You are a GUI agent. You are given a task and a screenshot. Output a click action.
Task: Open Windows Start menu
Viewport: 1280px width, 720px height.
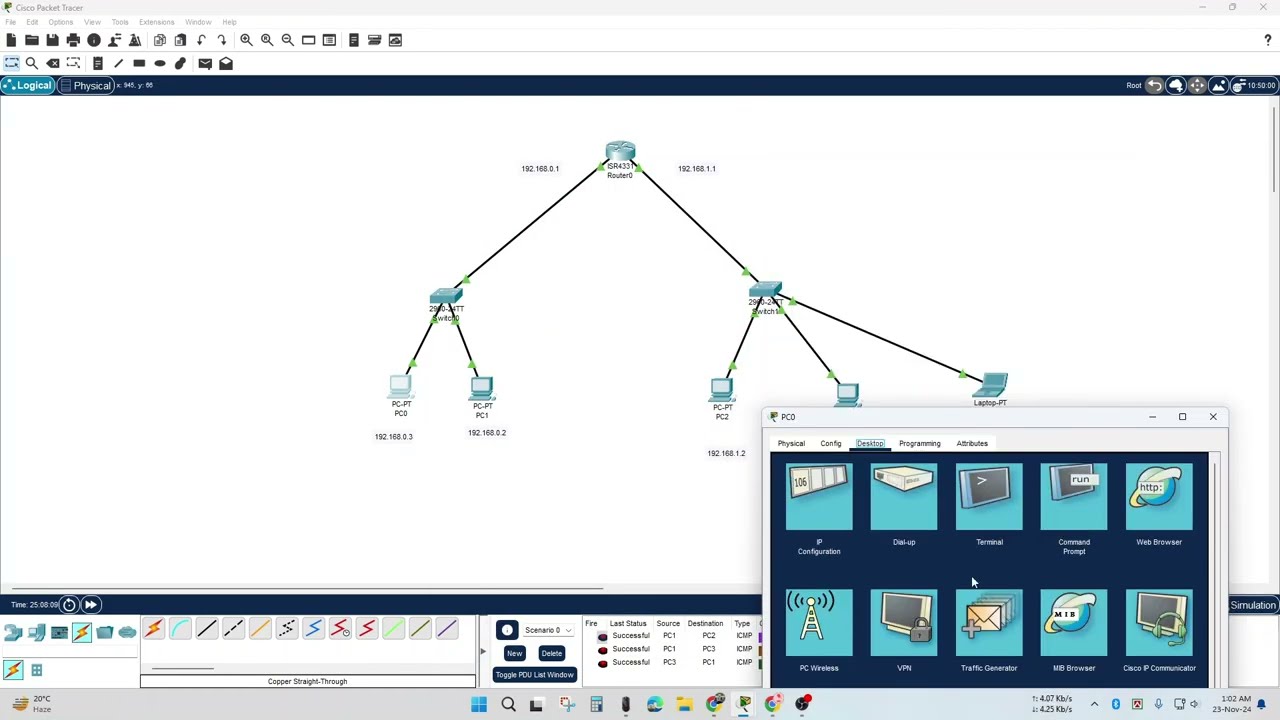pos(479,705)
